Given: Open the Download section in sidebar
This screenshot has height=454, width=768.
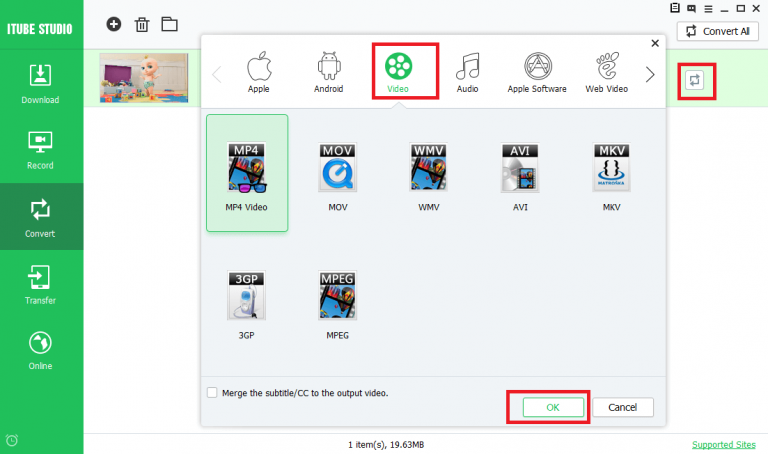Looking at the screenshot, I should pyautogui.click(x=40, y=84).
